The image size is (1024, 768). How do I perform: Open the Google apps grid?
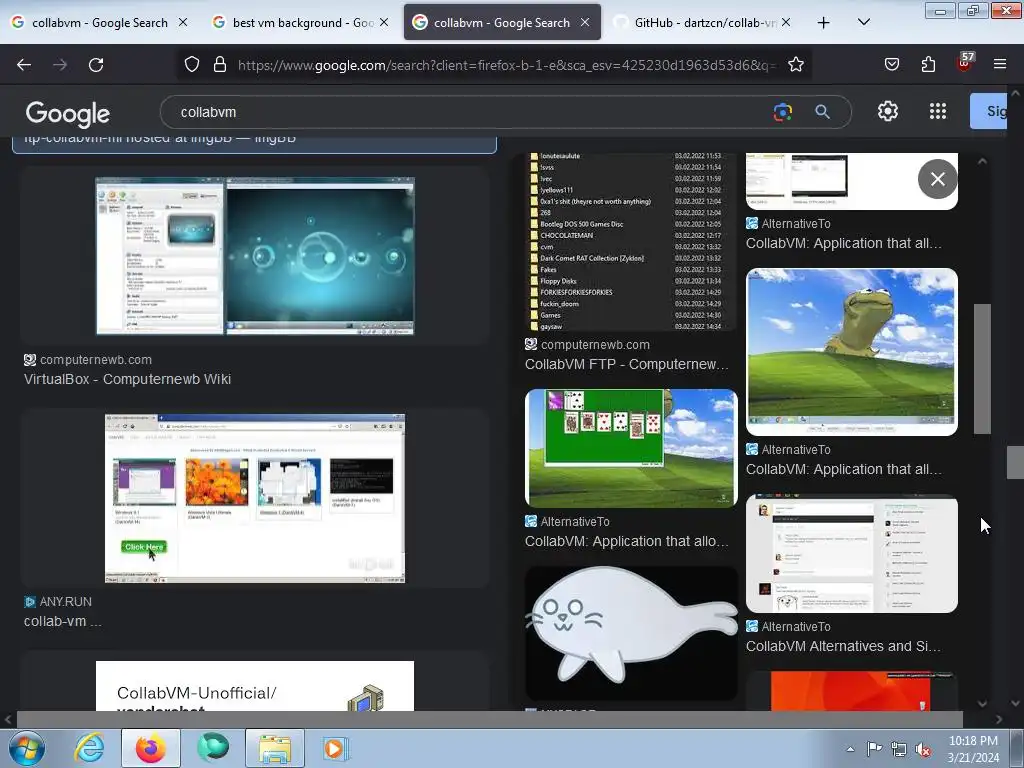938,112
